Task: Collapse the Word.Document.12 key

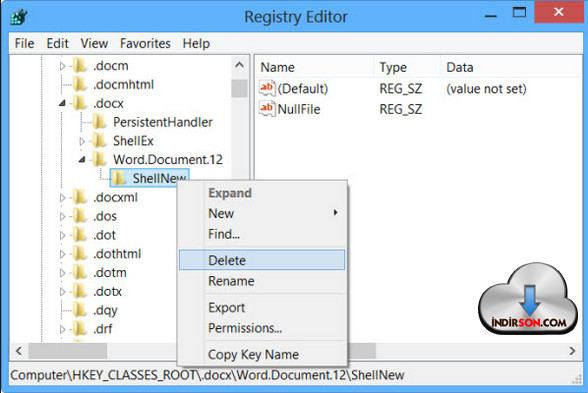Action: click(x=82, y=160)
